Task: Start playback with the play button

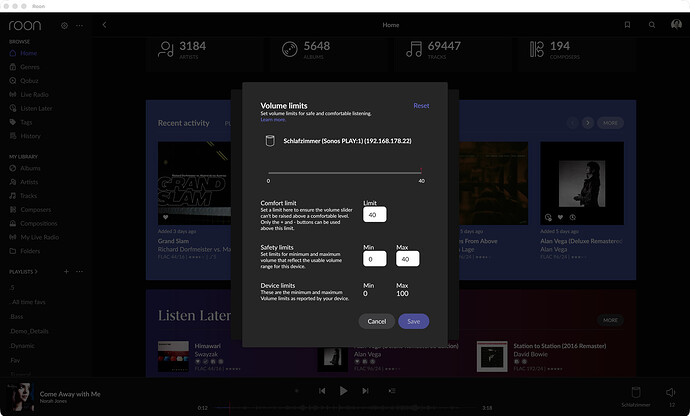Action: (x=343, y=390)
